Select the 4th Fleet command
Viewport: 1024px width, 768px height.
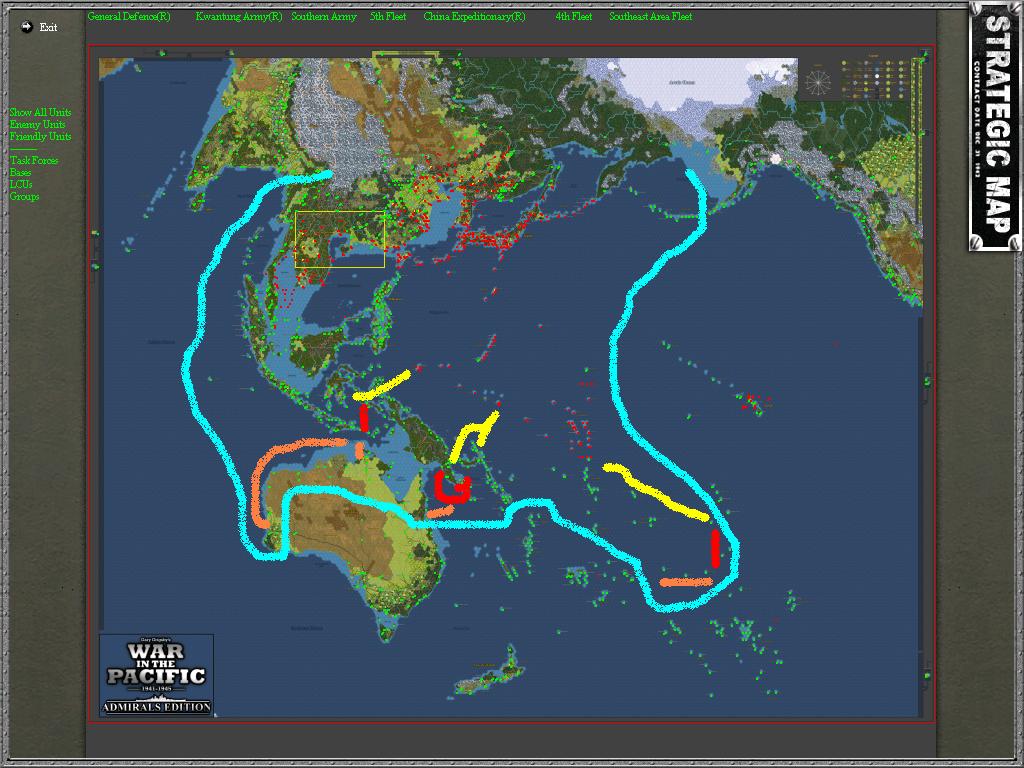[x=573, y=16]
